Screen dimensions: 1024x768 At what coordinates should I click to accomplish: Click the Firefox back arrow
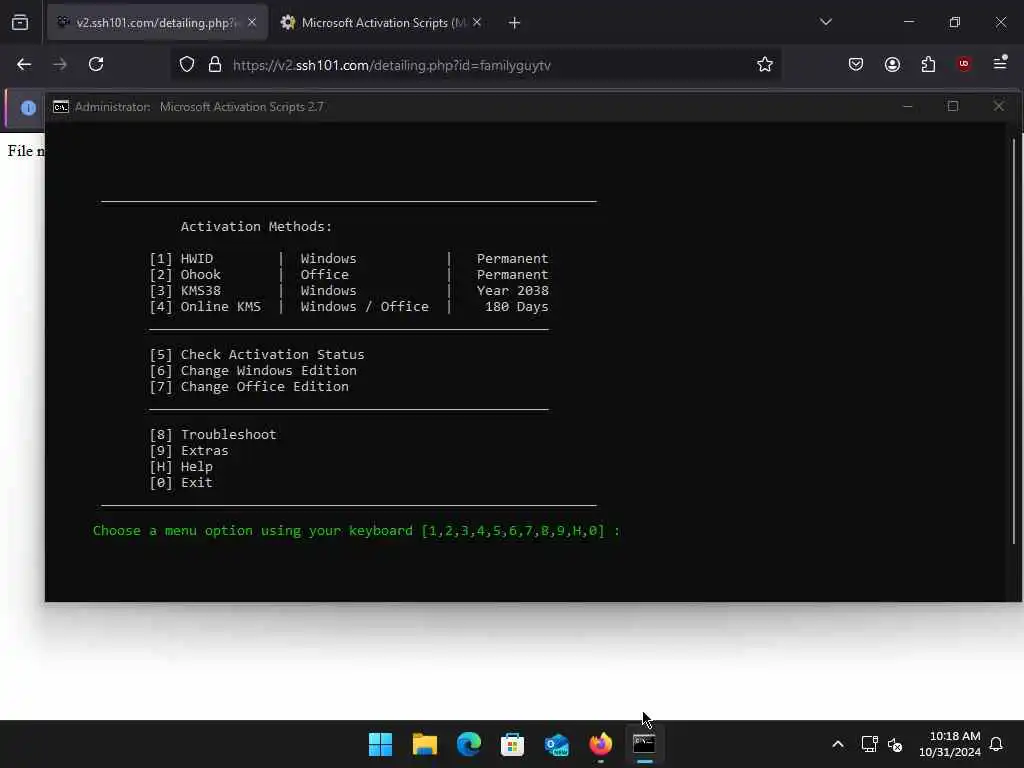24,65
